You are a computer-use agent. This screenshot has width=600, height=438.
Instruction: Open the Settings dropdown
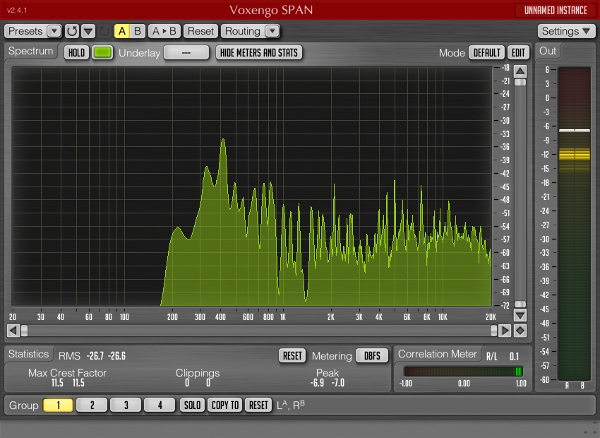pyautogui.click(x=566, y=31)
